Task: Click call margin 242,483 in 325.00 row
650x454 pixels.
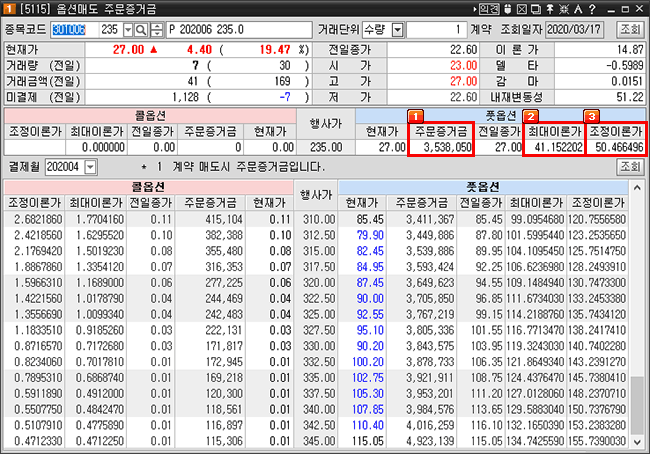Action: 224,314
